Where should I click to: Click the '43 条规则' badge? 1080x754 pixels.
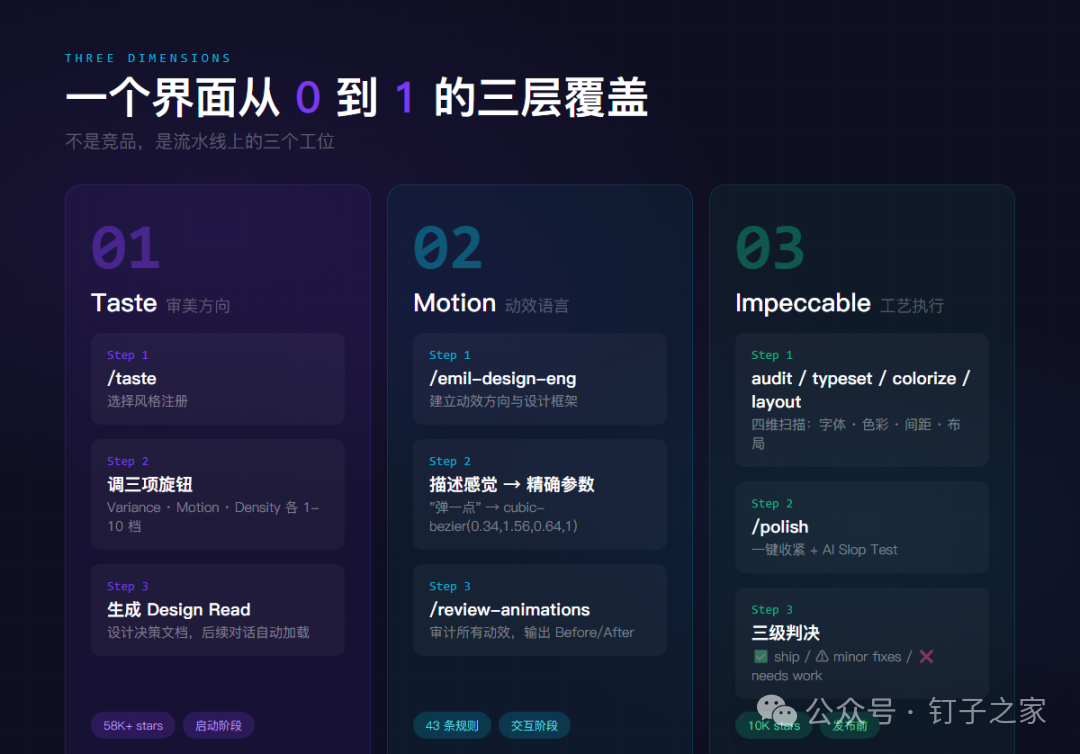coord(452,725)
